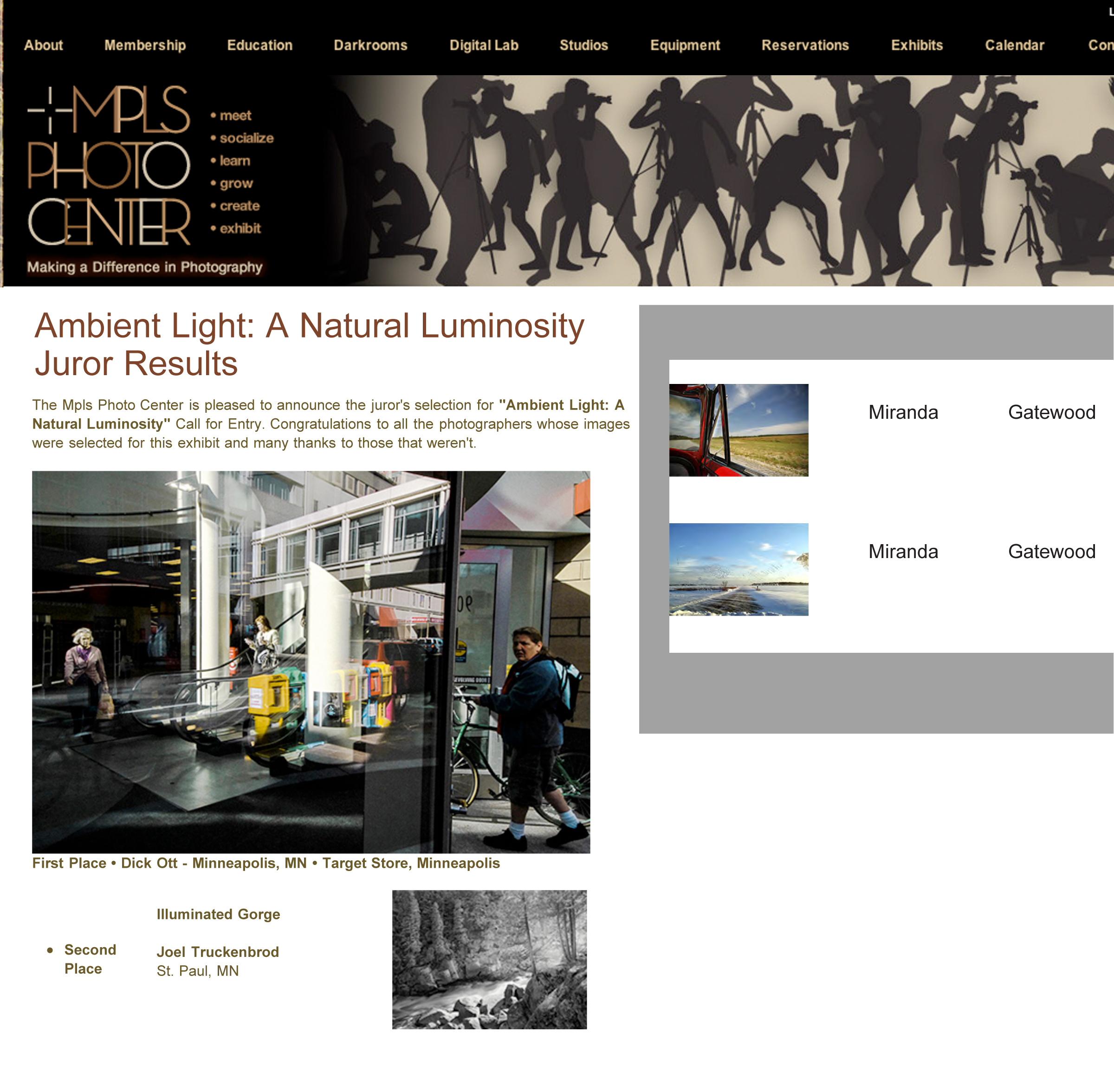This screenshot has height=1092, width=1114.
Task: Open the Membership menu item
Action: coord(145,45)
